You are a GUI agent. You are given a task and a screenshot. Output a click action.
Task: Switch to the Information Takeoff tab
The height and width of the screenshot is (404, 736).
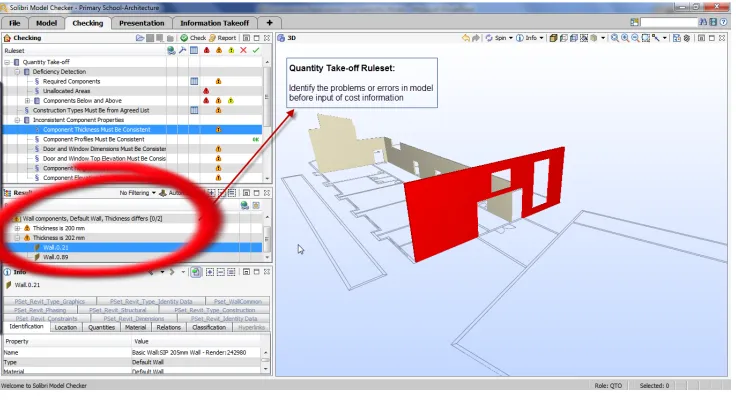[215, 23]
